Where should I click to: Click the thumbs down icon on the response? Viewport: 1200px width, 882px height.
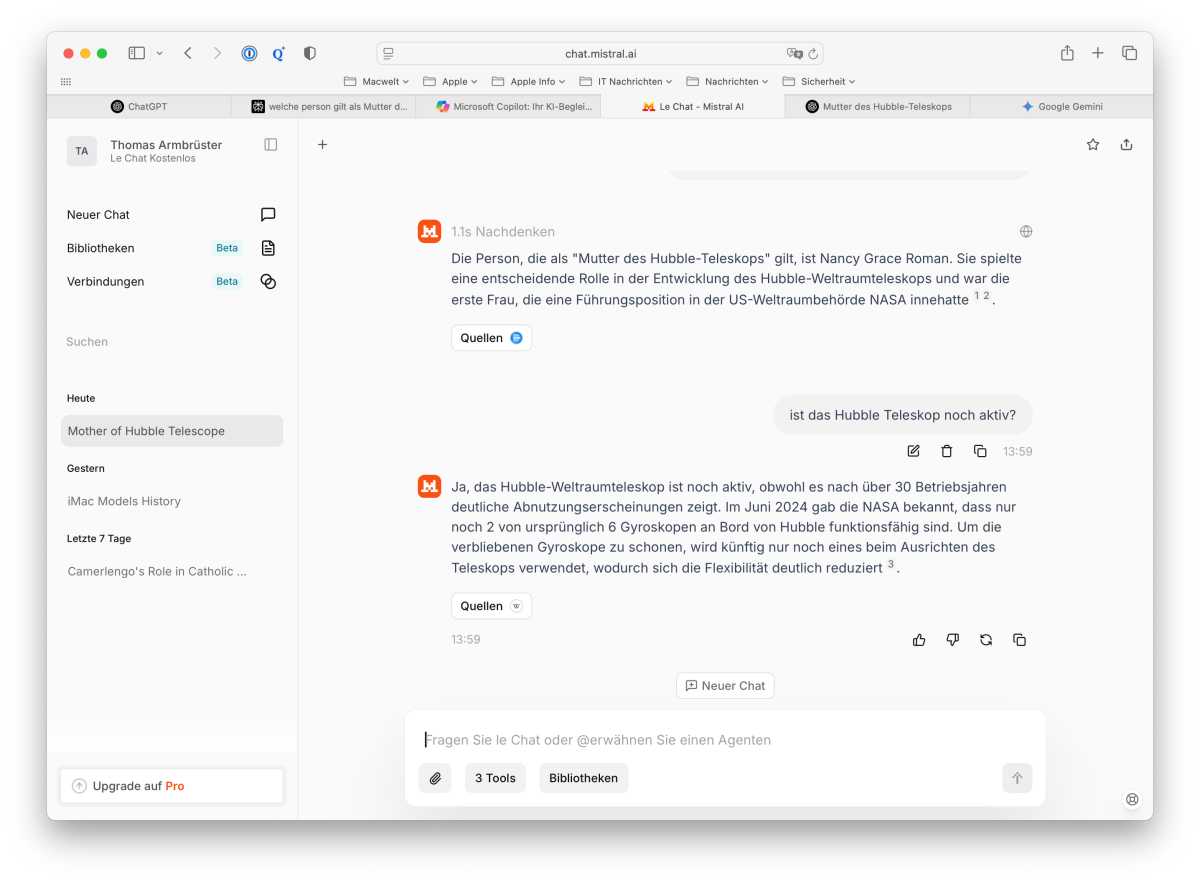[952, 640]
